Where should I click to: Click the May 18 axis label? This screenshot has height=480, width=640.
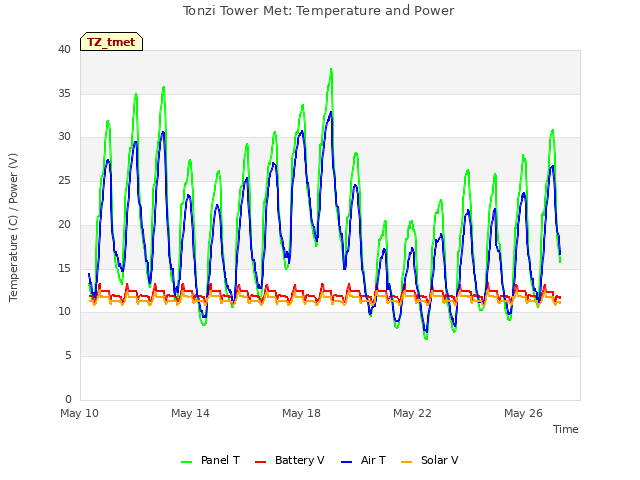click(x=301, y=413)
